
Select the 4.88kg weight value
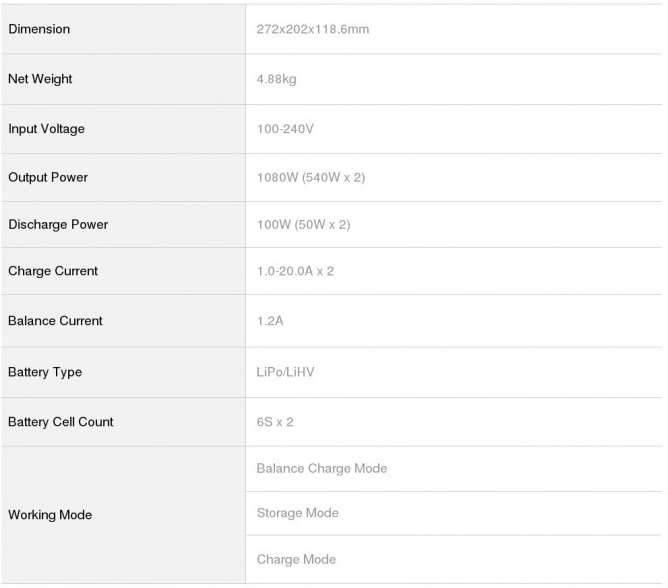coord(277,79)
